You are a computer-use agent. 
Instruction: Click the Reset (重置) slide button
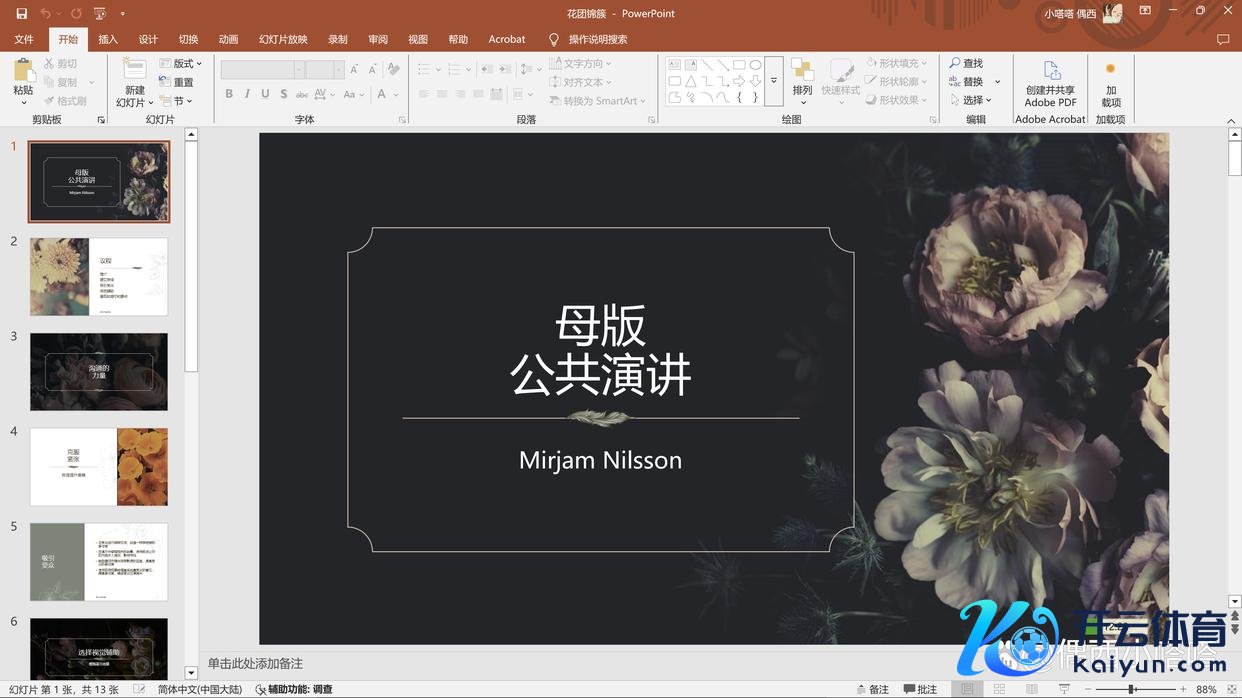pyautogui.click(x=177, y=82)
